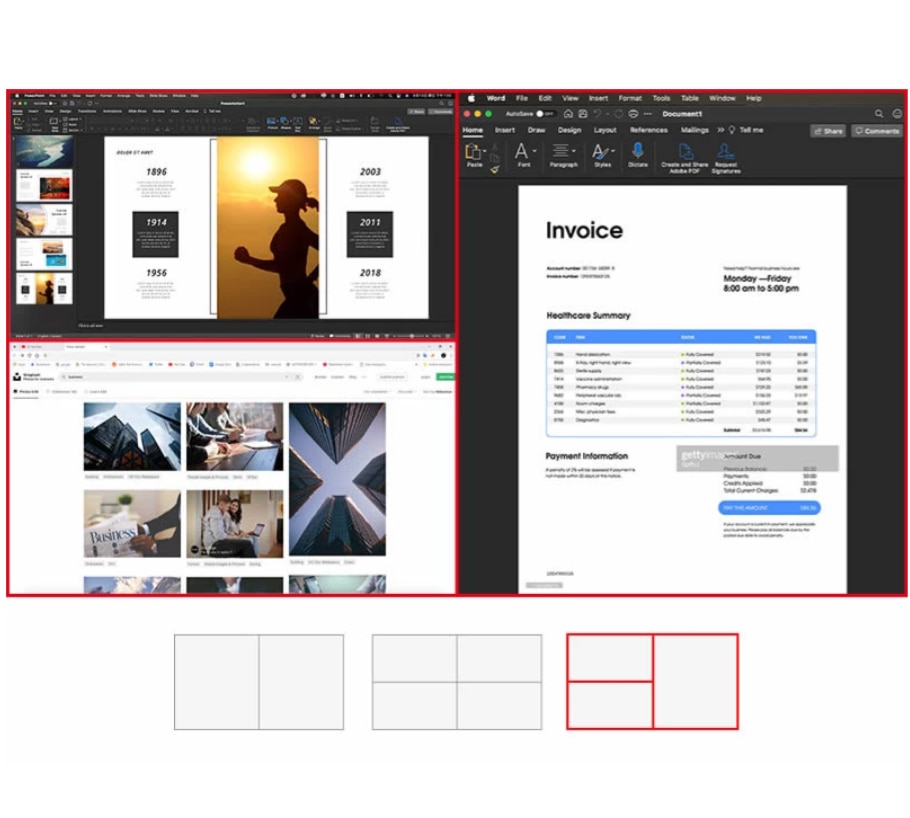Select the three-pane split layout diagram

click(652, 681)
